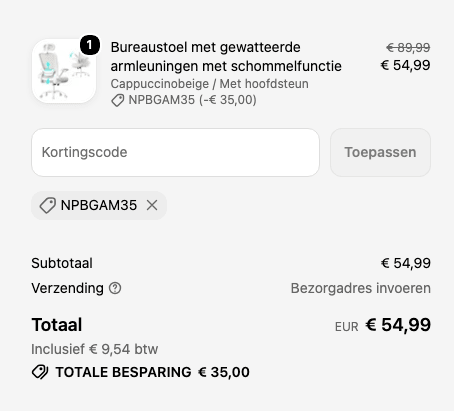Click the office chair product thumbnail
454x411 pixels.
click(x=64, y=71)
